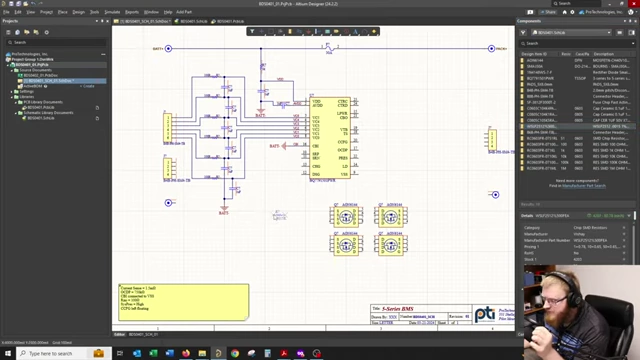Click the Open folder icon in quick access toolbar
This screenshot has width=640, height=360.
[25, 4]
